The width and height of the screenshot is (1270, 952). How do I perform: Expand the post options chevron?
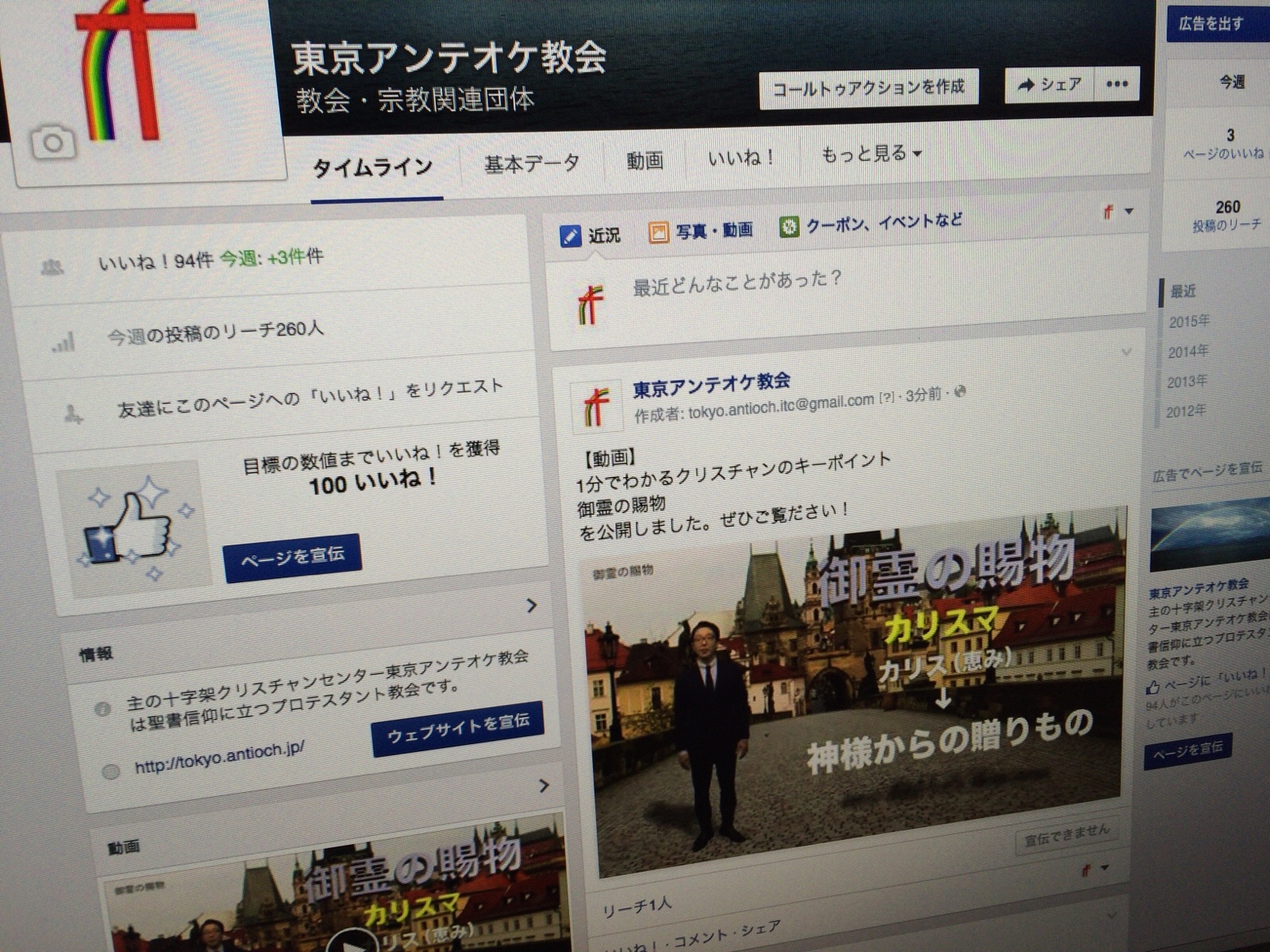1126,351
